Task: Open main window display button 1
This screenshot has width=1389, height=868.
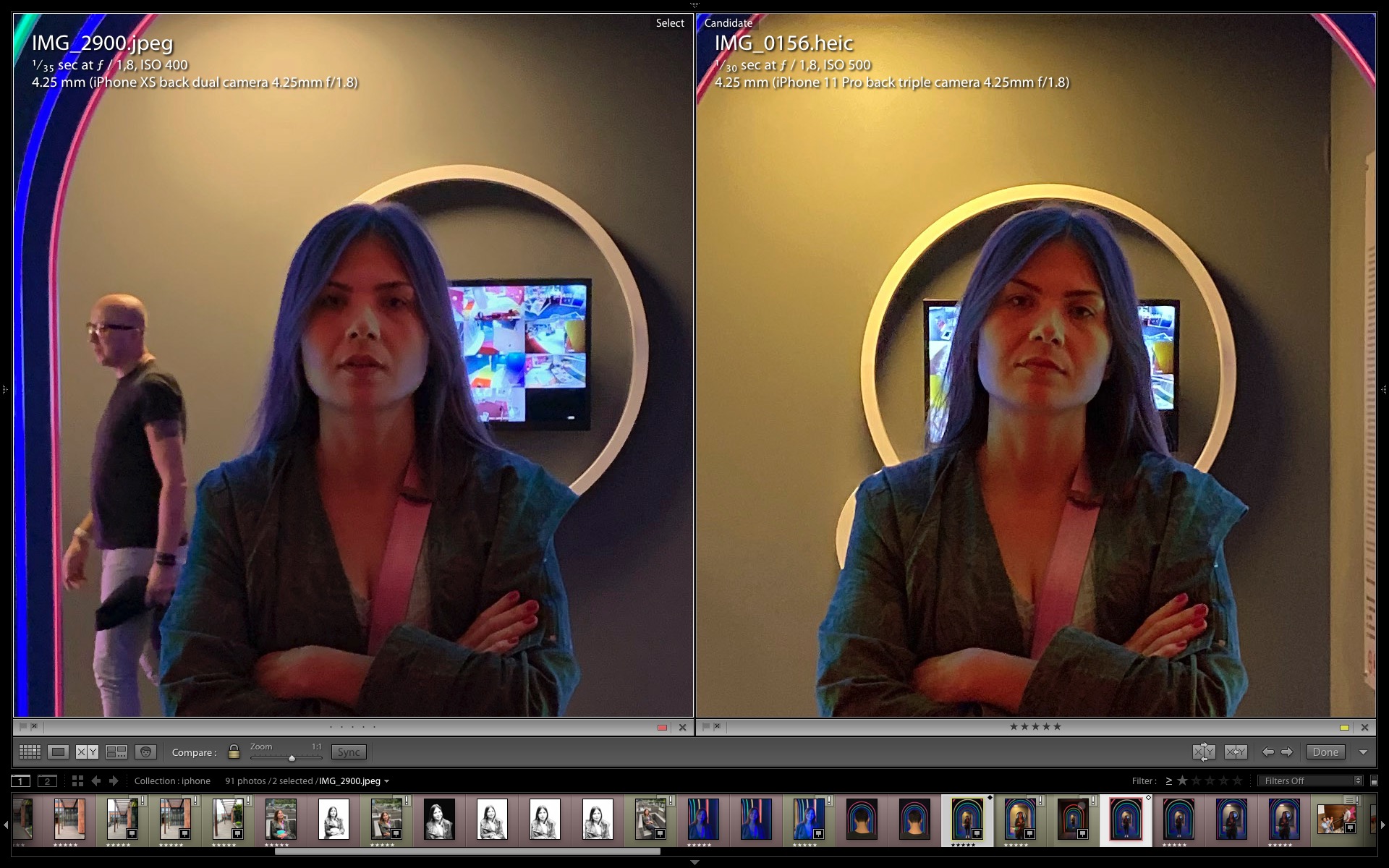Action: [x=21, y=781]
